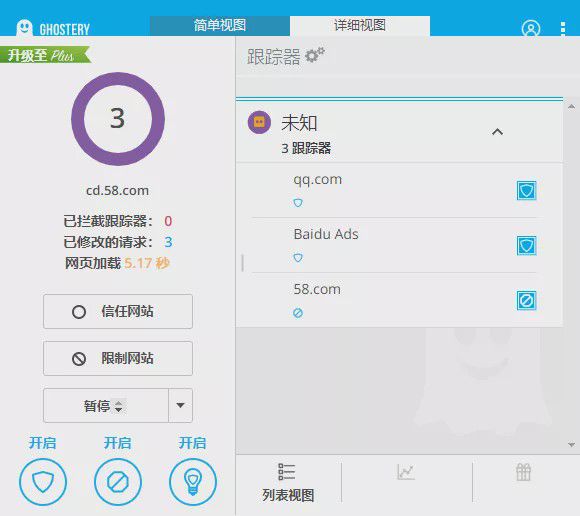Open the user account icon
This screenshot has width=580, height=516.
click(x=531, y=28)
